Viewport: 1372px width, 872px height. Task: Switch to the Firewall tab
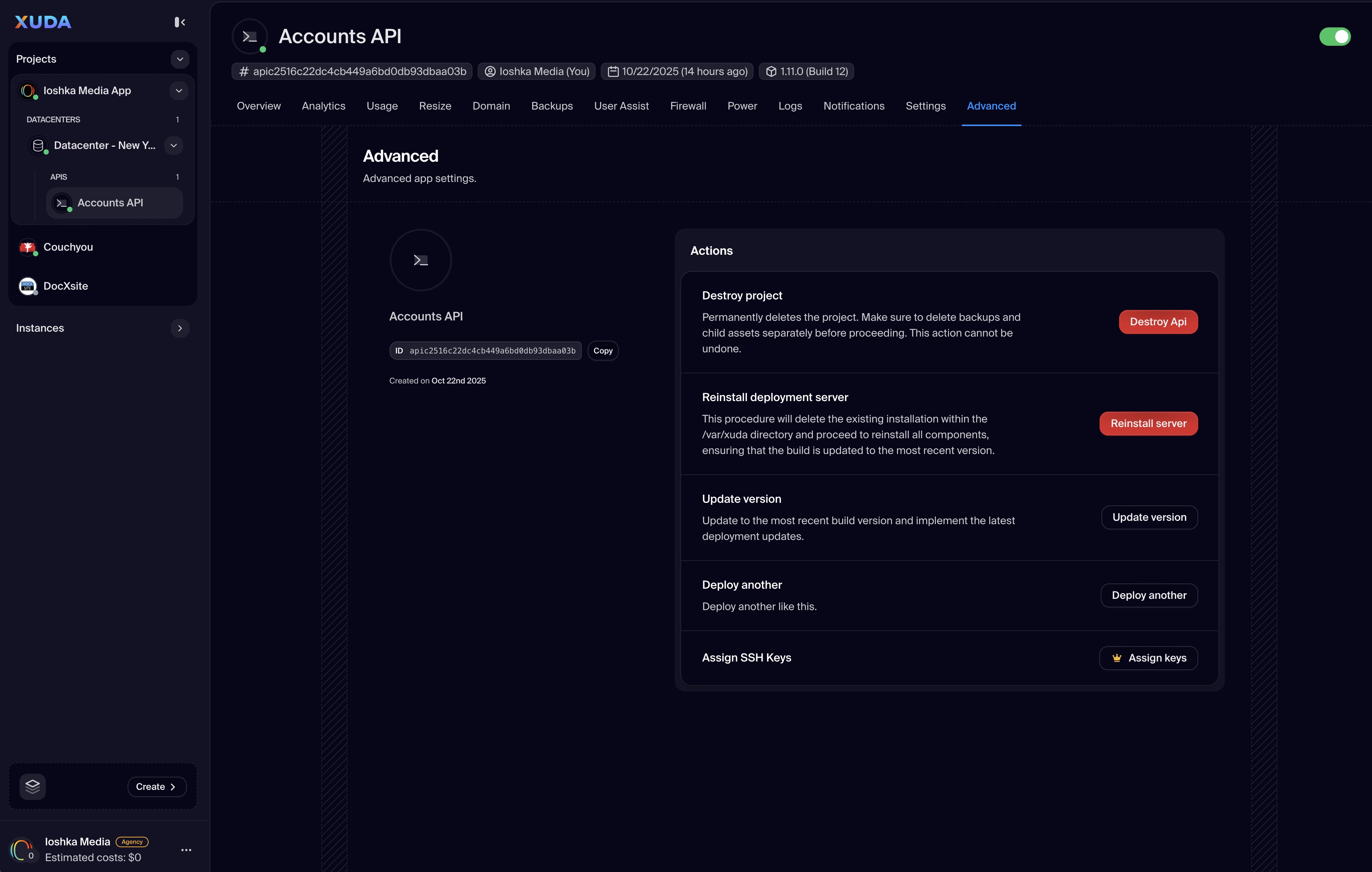click(688, 106)
